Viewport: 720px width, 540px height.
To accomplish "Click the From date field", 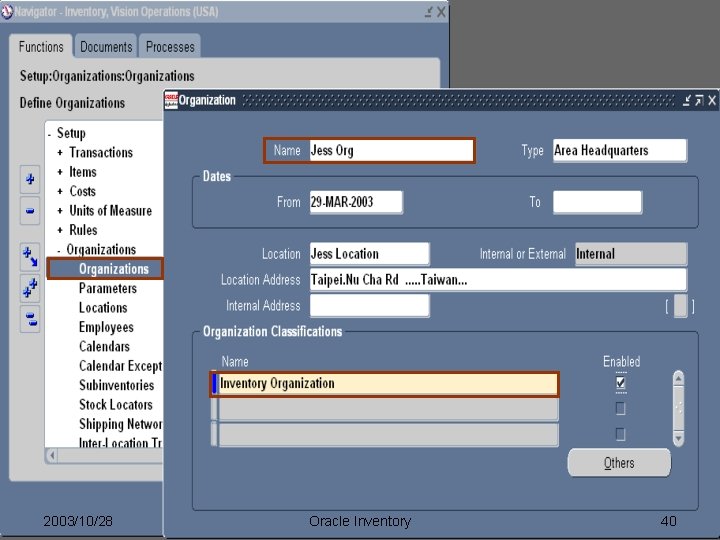I will 356,202.
